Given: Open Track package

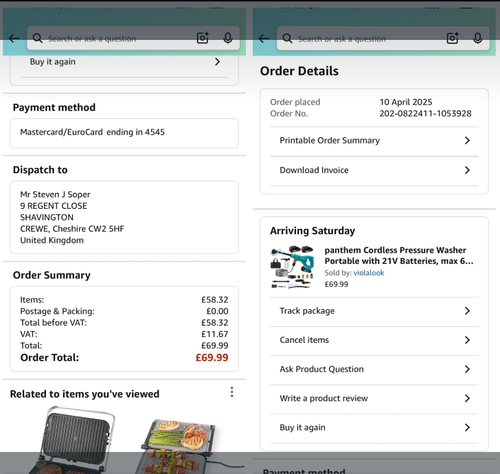Looking at the screenshot, I should click(374, 311).
